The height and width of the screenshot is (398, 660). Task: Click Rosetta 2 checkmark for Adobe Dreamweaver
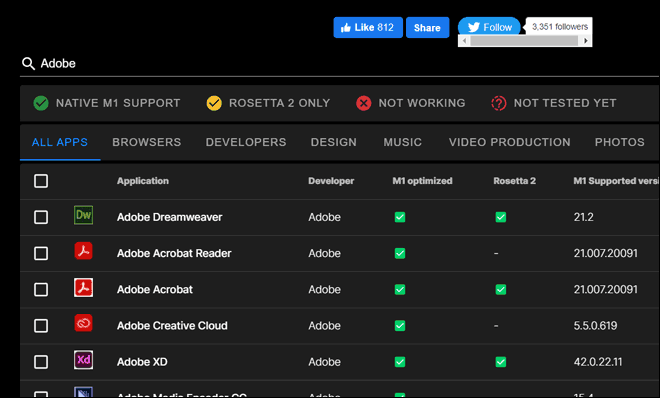coord(501,217)
